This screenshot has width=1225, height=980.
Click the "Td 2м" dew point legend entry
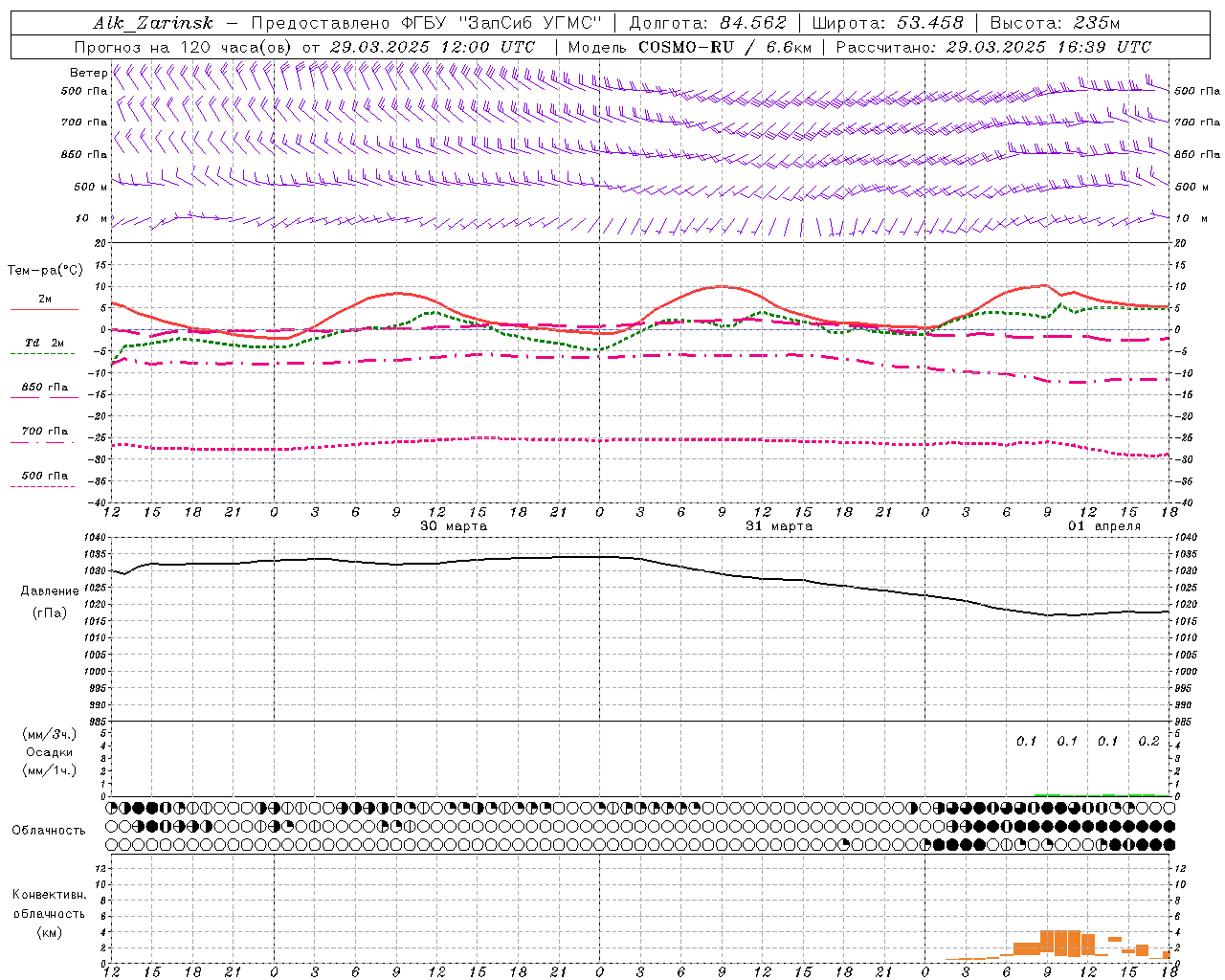(x=44, y=343)
